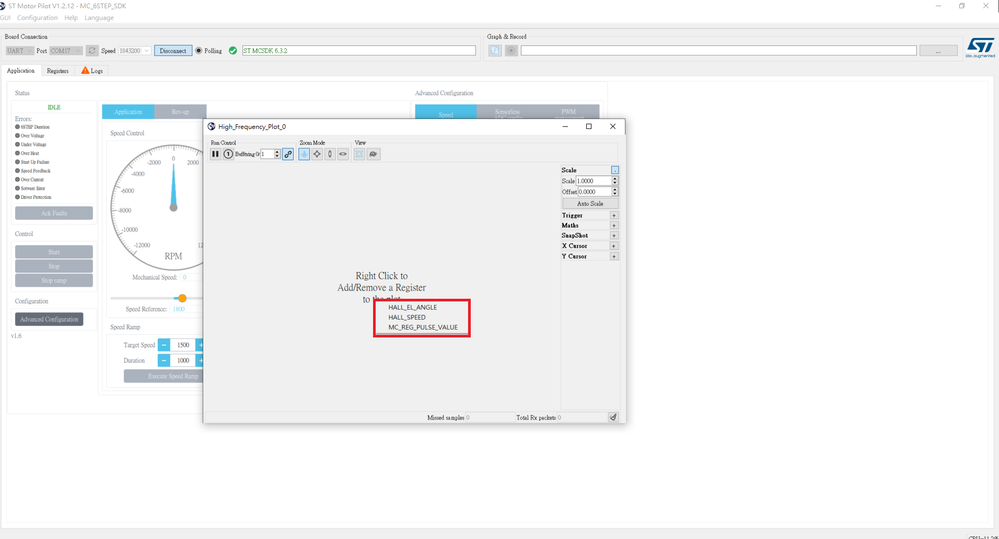The height and width of the screenshot is (539, 999).
Task: Open the UART connection type dropdown
Action: (20, 50)
